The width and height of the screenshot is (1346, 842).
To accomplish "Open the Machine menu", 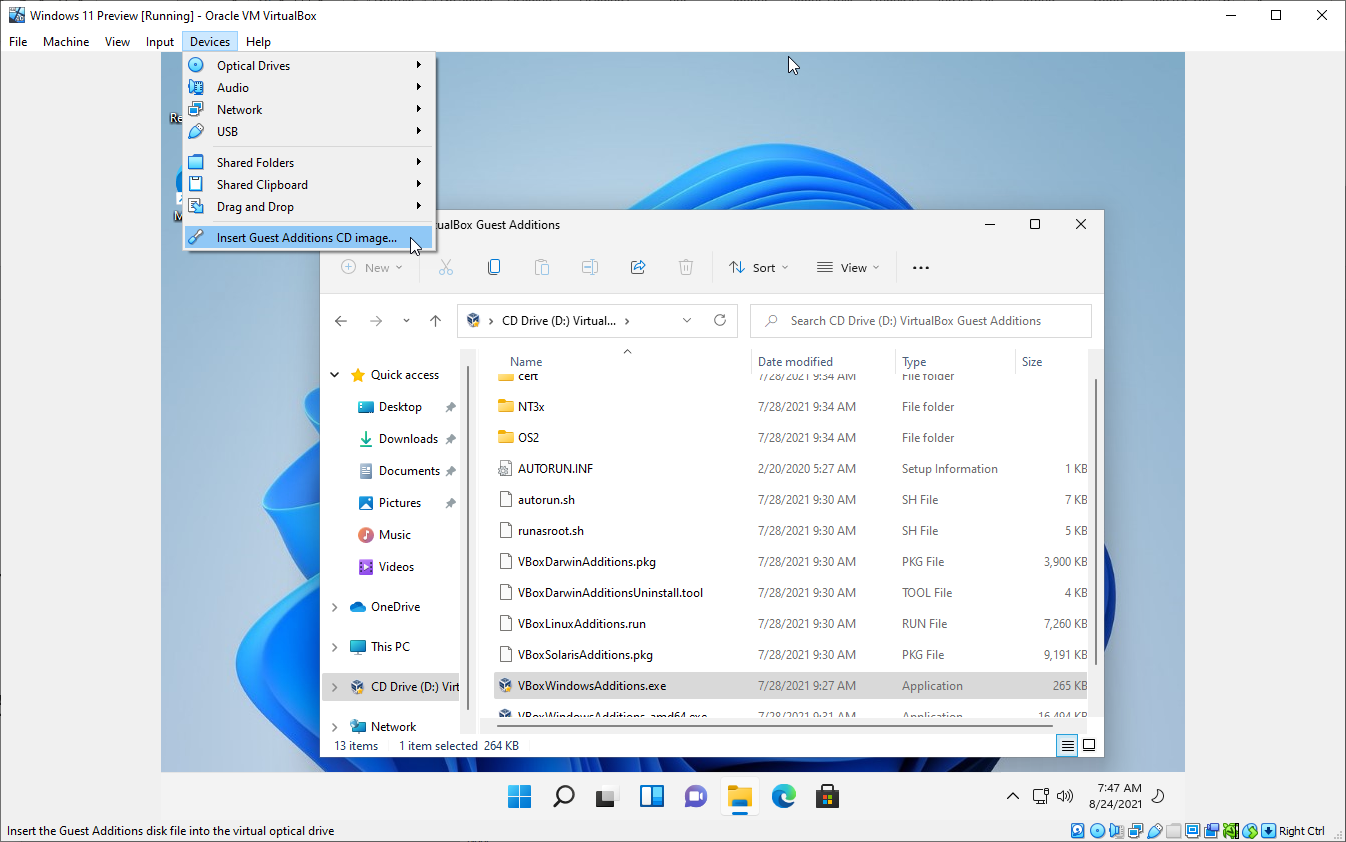I will [66, 42].
